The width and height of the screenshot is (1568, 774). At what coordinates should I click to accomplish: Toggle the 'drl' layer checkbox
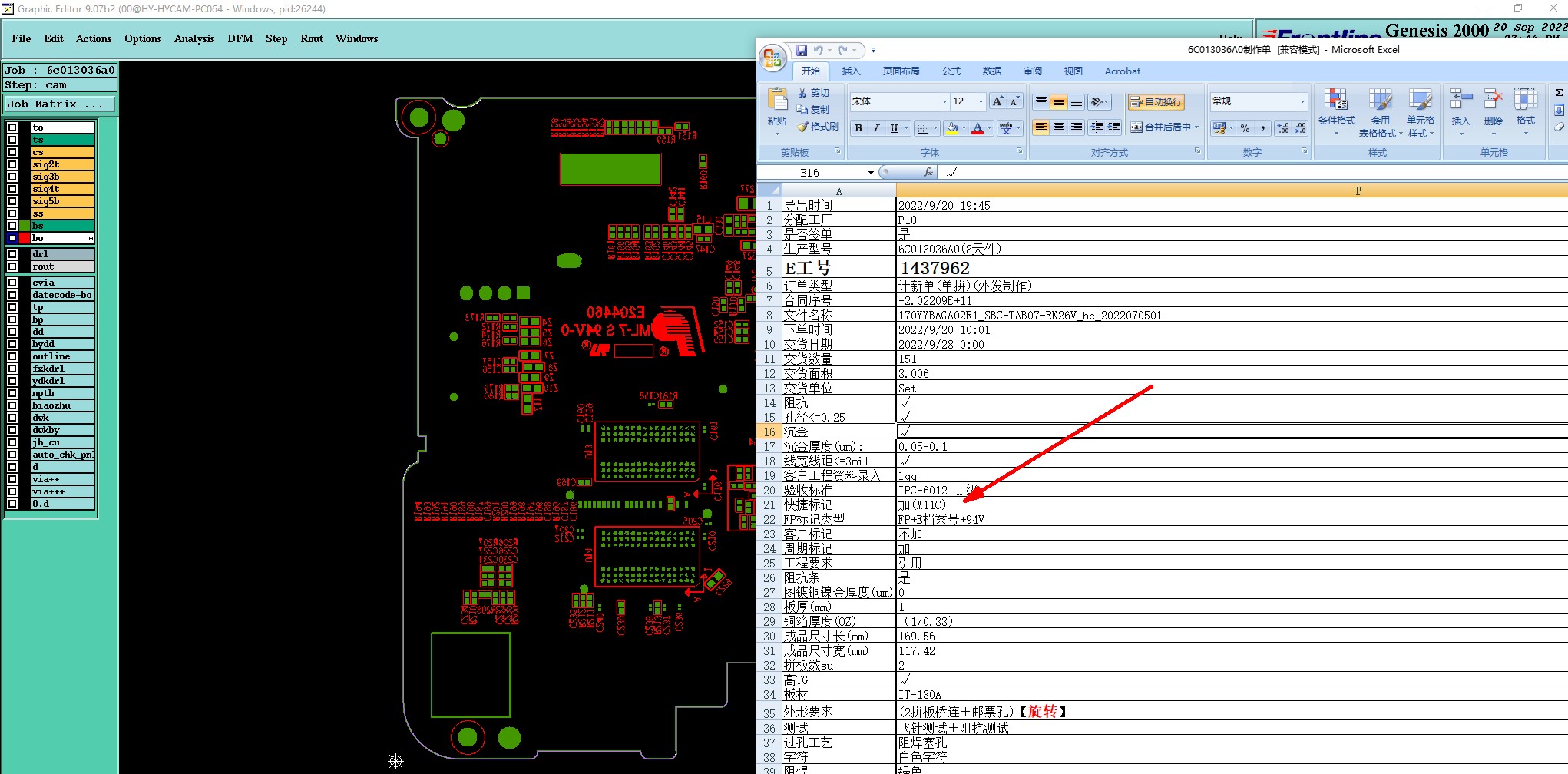13,254
